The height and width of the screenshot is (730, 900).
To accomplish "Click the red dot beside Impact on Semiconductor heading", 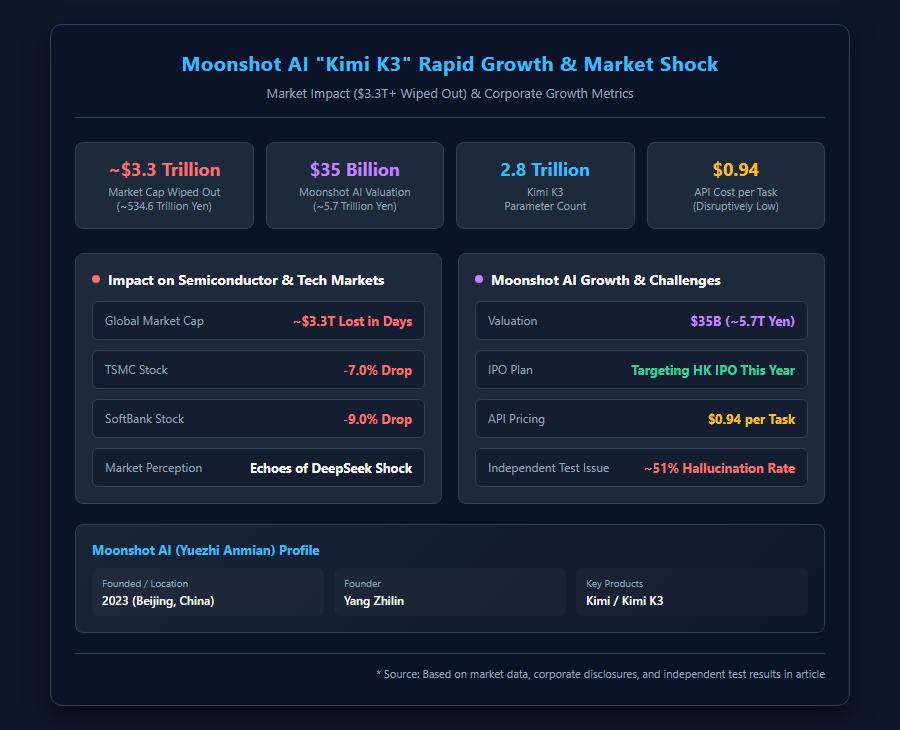I will click(x=96, y=279).
